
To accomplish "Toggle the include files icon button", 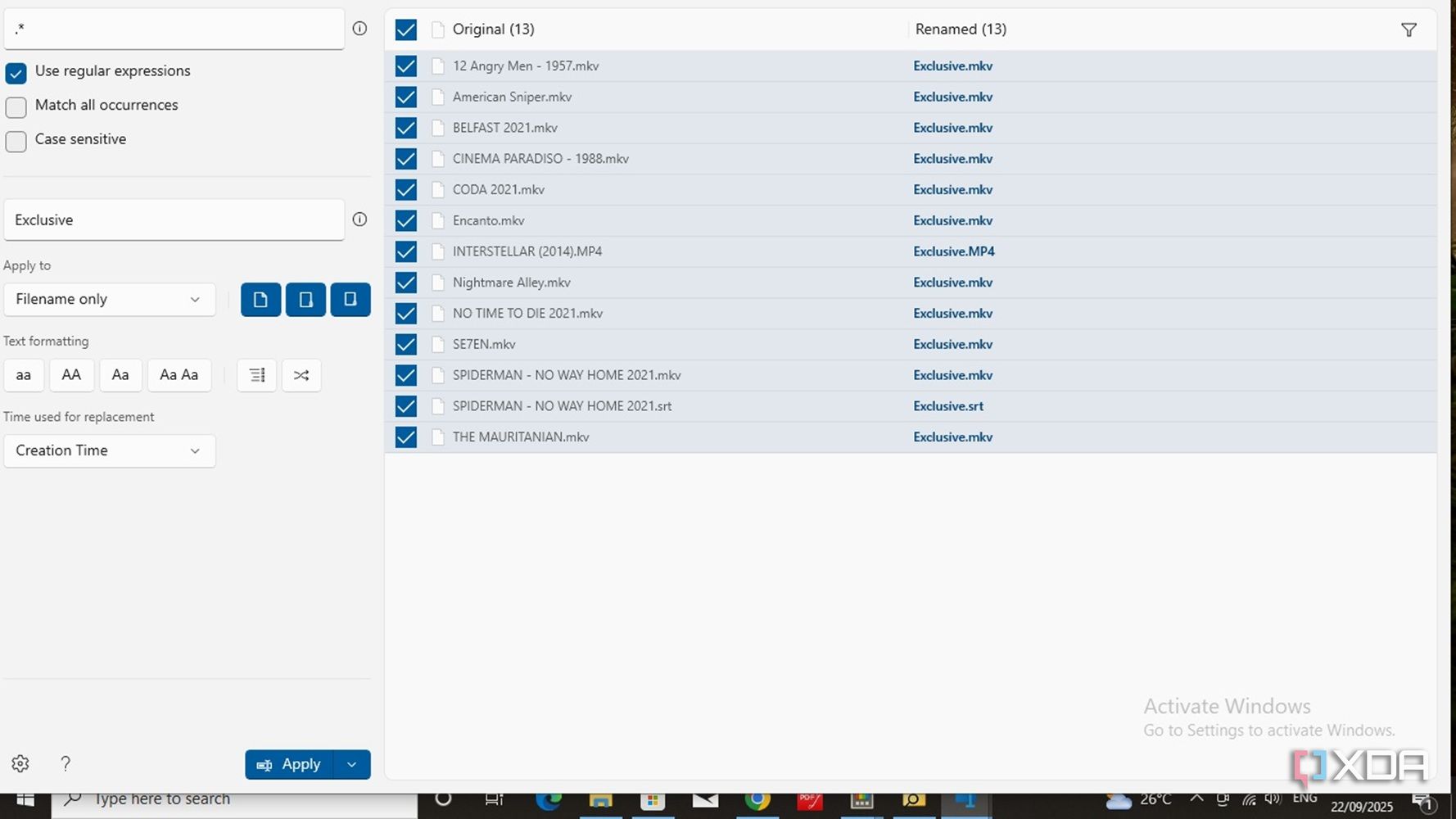I will coord(260,300).
